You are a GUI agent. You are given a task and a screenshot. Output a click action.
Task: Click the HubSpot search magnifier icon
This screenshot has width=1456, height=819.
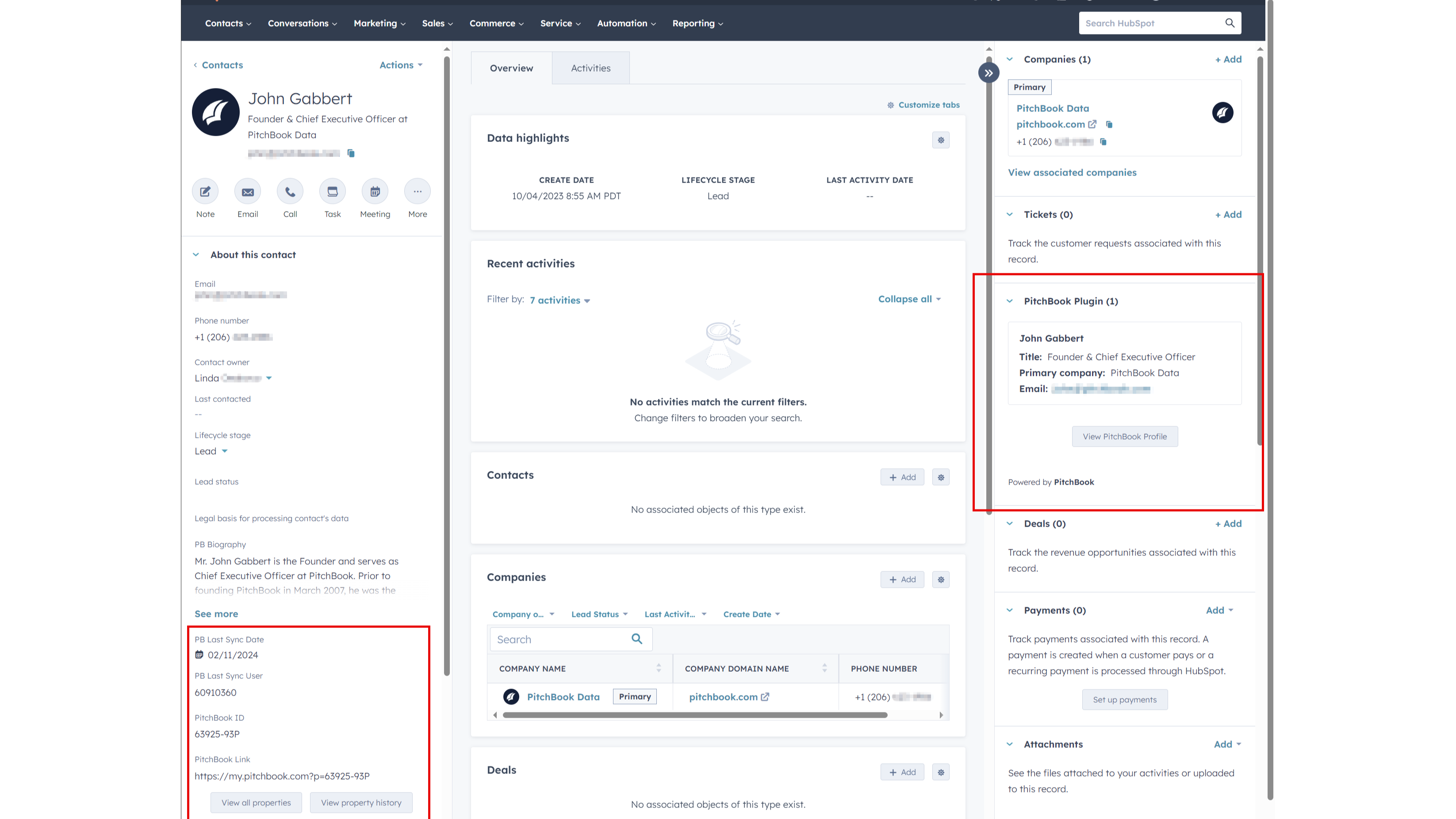(1230, 23)
